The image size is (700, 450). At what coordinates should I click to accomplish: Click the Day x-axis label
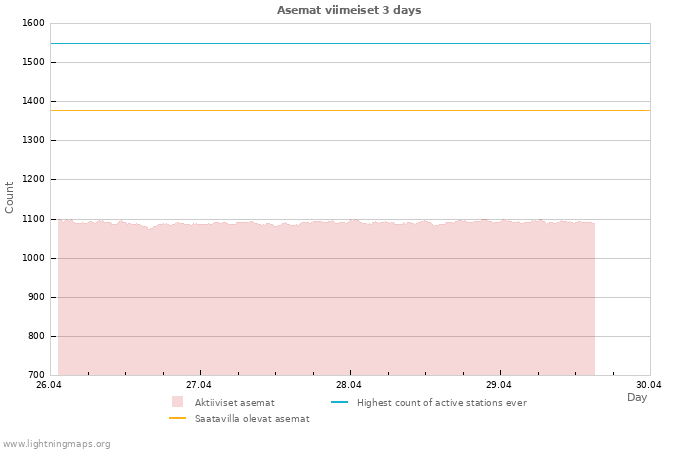pos(636,397)
